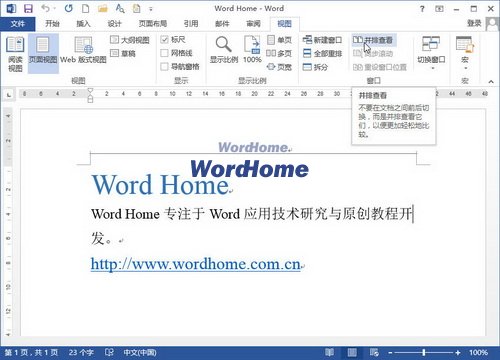Uncheck the 标尺 ruler checkbox

point(164,40)
